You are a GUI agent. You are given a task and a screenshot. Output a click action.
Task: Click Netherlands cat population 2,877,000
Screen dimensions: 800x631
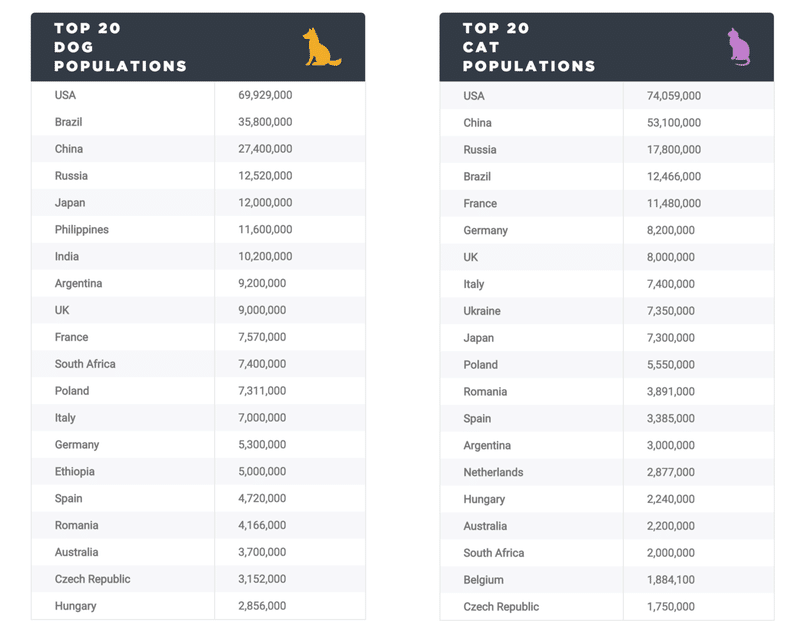[x=671, y=472]
